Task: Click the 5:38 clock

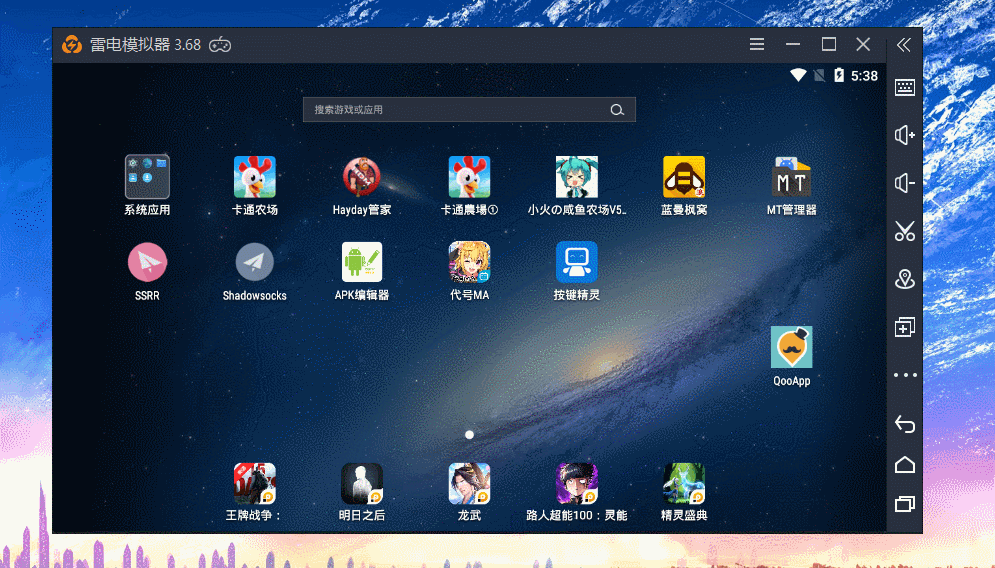Action: click(864, 76)
